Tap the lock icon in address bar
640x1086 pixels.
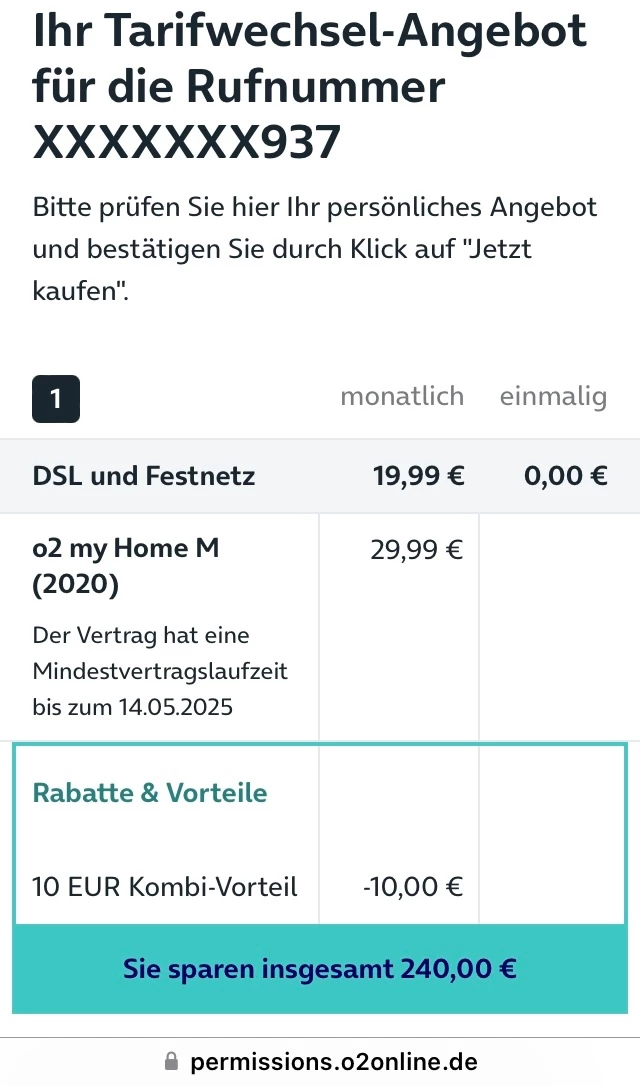(x=171, y=1062)
